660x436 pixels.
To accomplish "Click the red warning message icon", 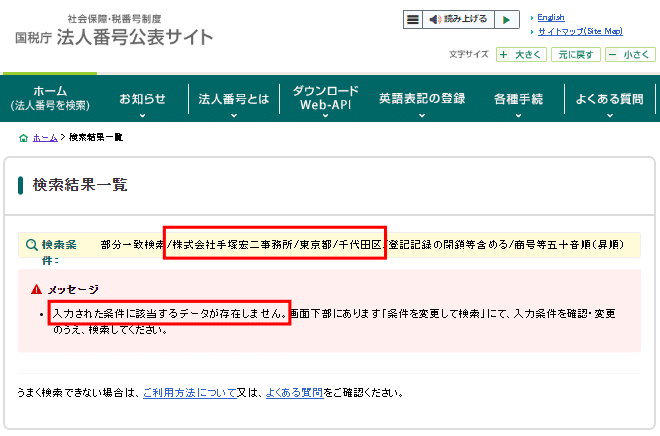I will pyautogui.click(x=37, y=289).
